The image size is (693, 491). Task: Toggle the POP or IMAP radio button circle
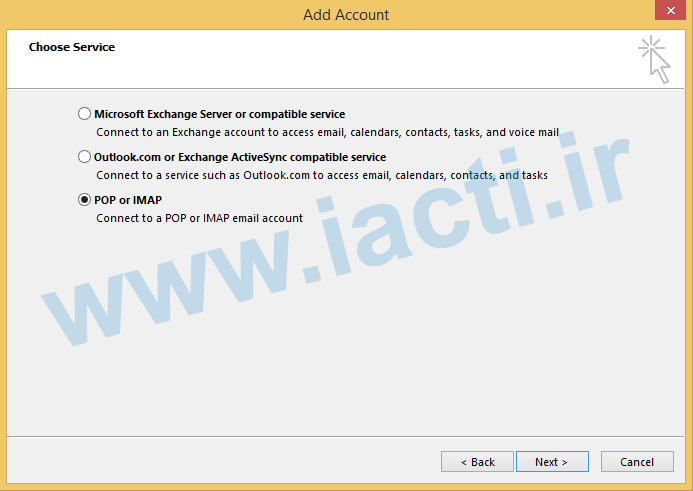pyautogui.click(x=84, y=199)
